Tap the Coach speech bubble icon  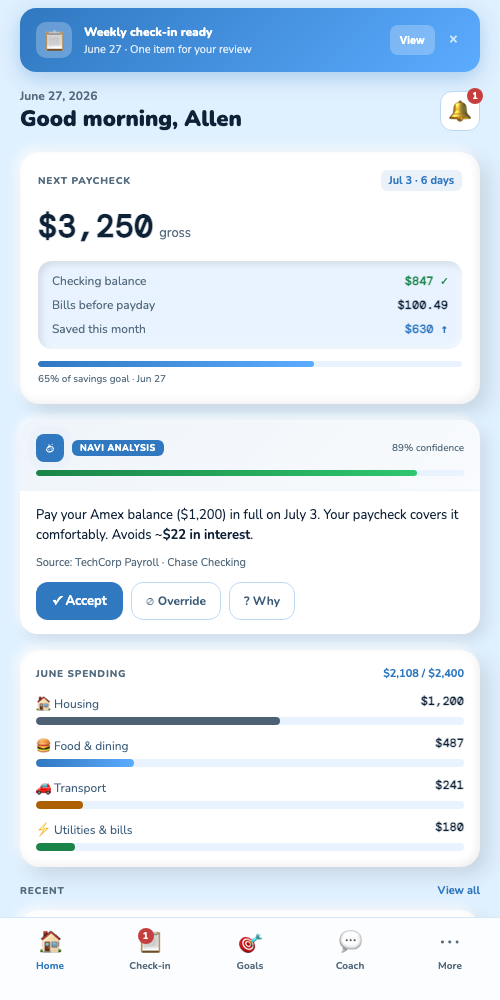tap(350, 941)
